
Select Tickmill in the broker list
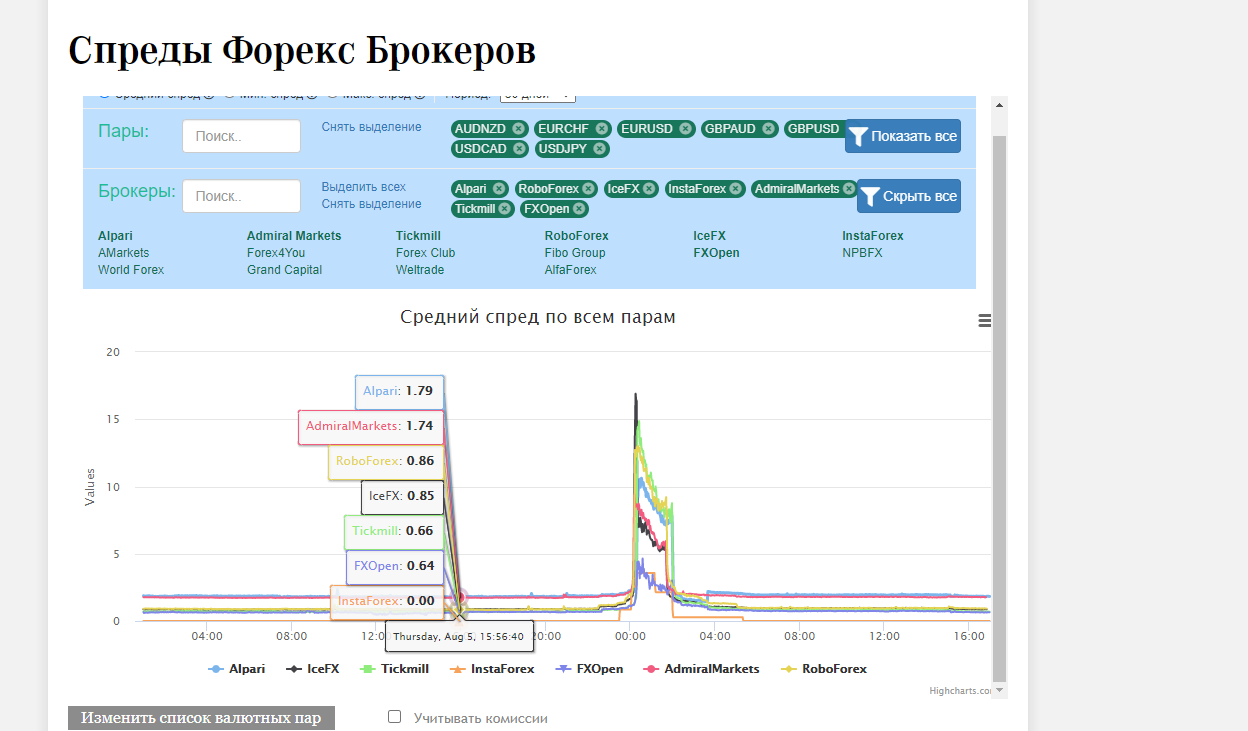(x=418, y=236)
